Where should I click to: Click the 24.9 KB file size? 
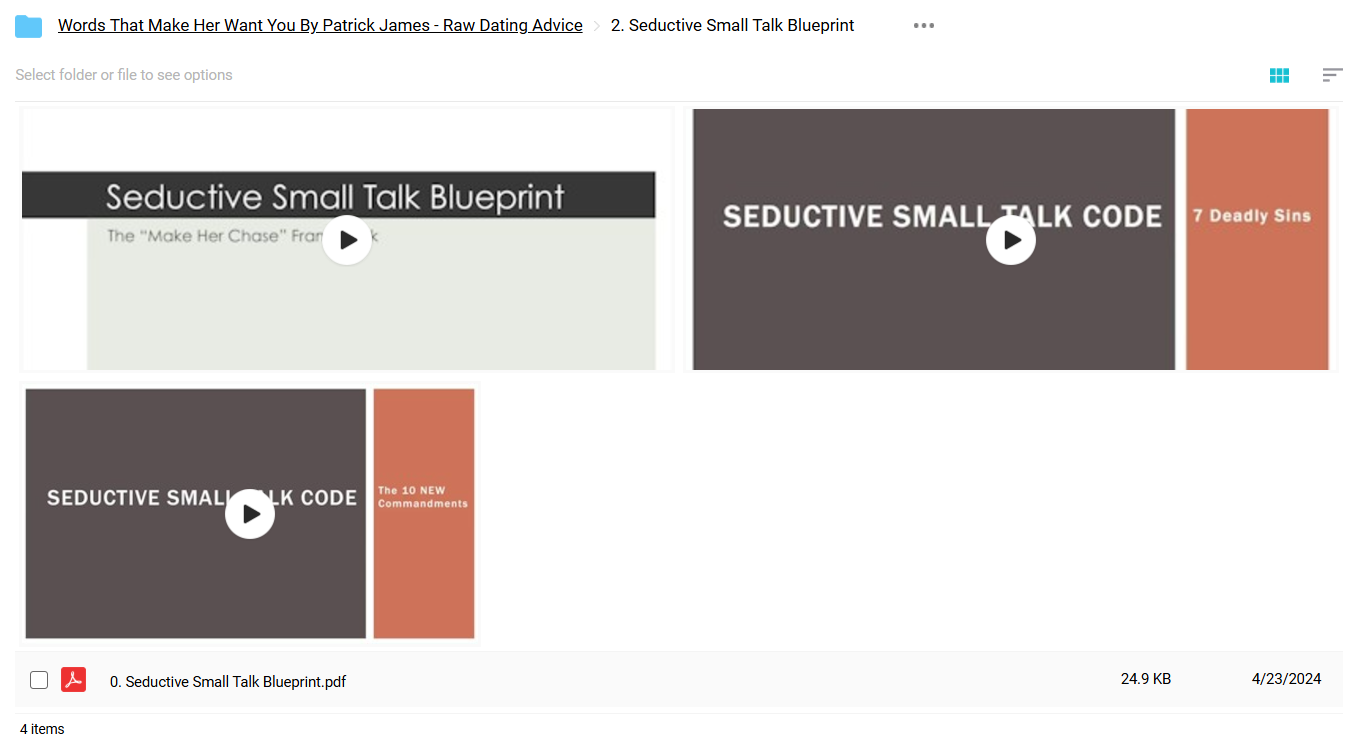pyautogui.click(x=1146, y=679)
